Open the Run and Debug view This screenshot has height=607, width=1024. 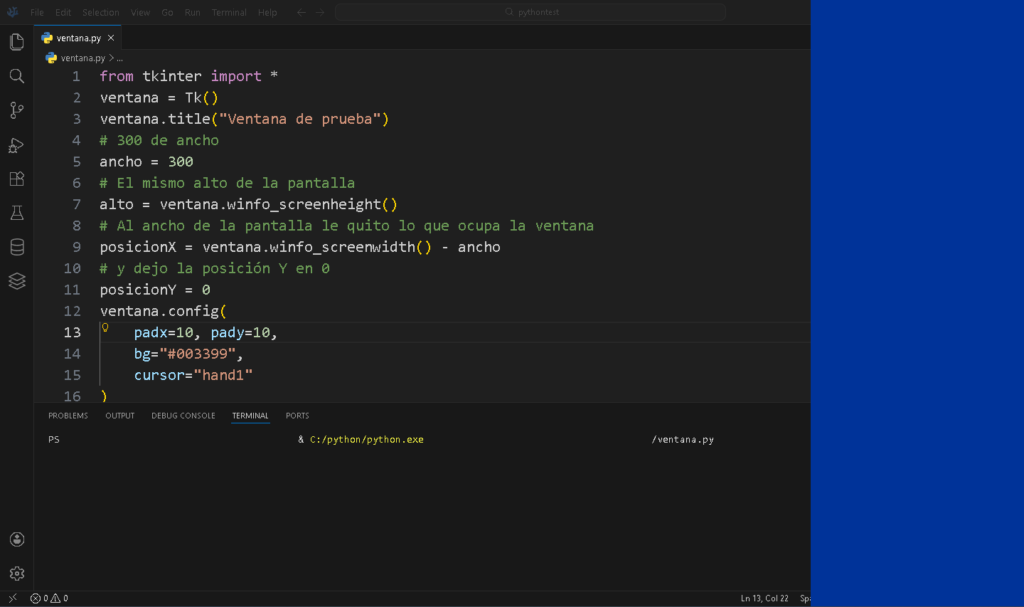point(17,145)
